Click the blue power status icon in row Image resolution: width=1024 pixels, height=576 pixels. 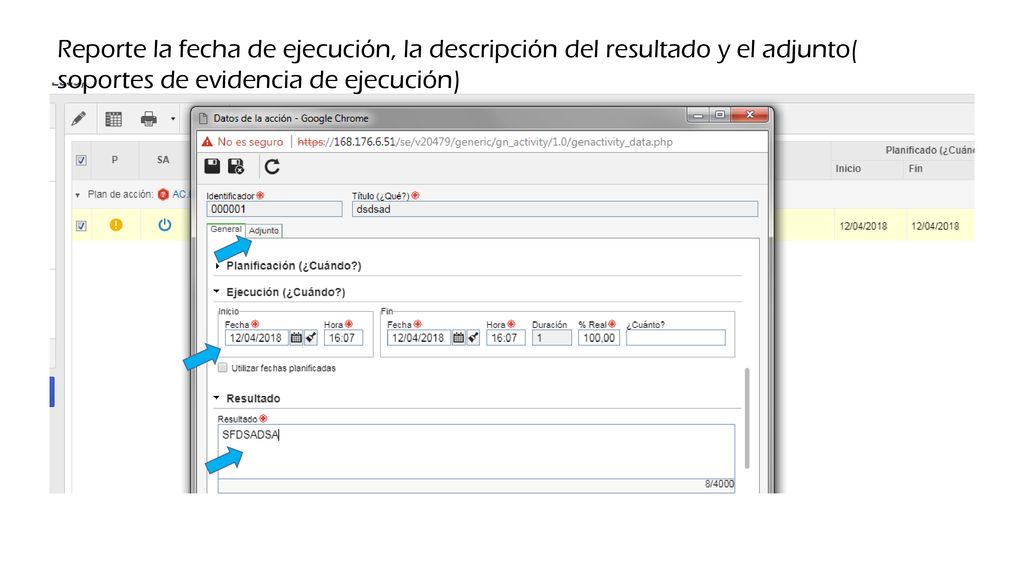pos(165,225)
